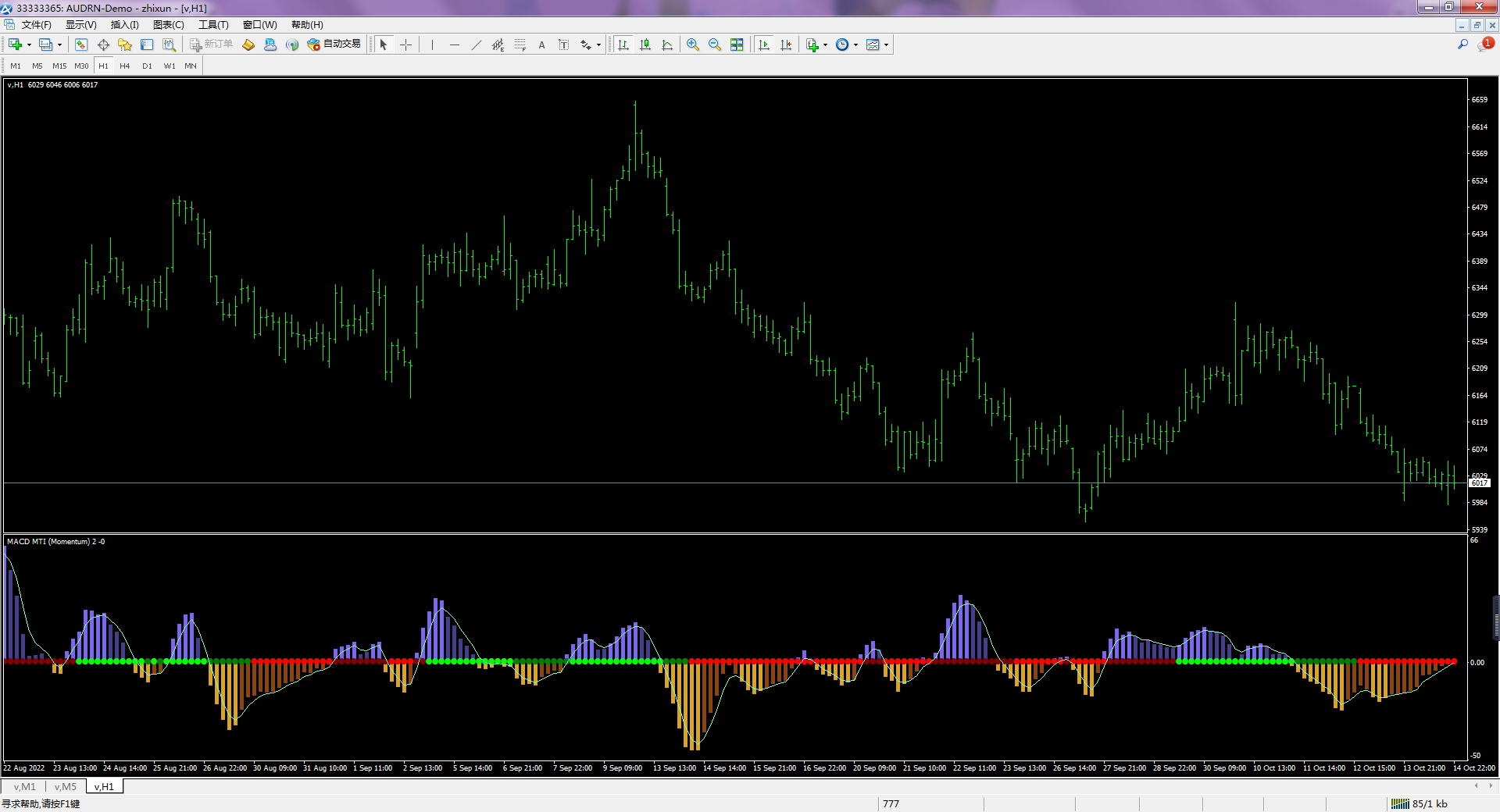
Task: Click the search magnifier icon
Action: [1462, 45]
